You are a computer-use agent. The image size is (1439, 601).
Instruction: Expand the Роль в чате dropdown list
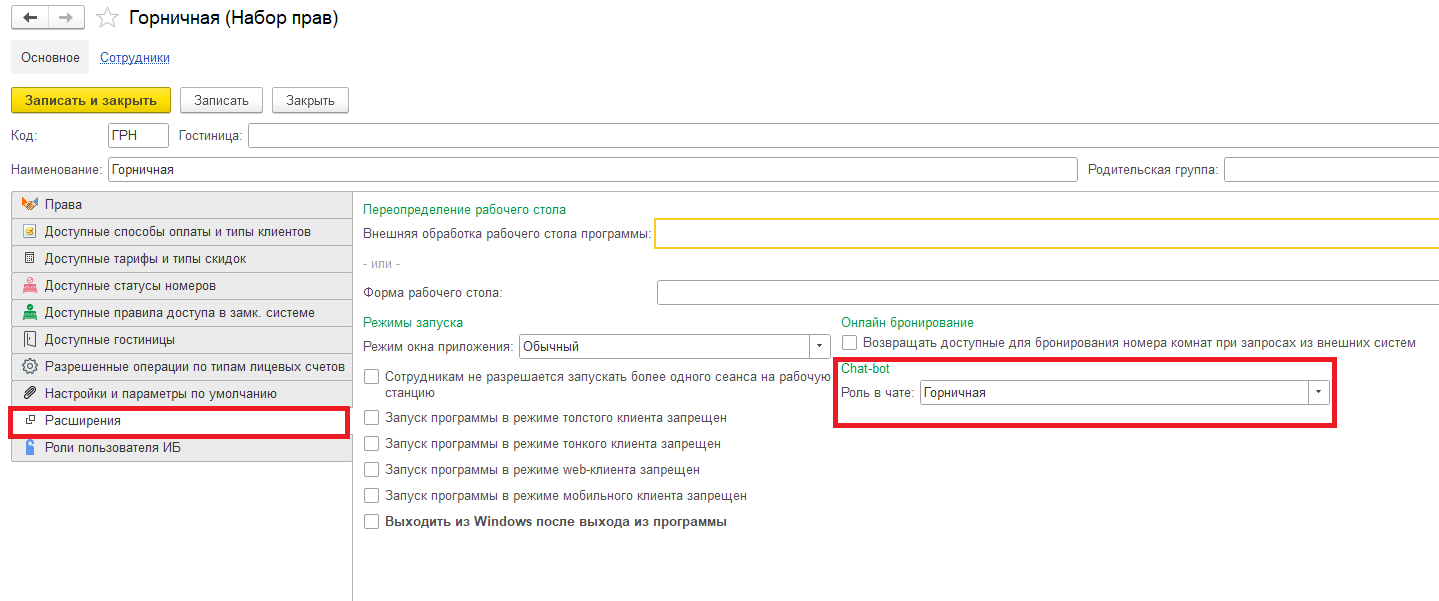click(x=1319, y=392)
